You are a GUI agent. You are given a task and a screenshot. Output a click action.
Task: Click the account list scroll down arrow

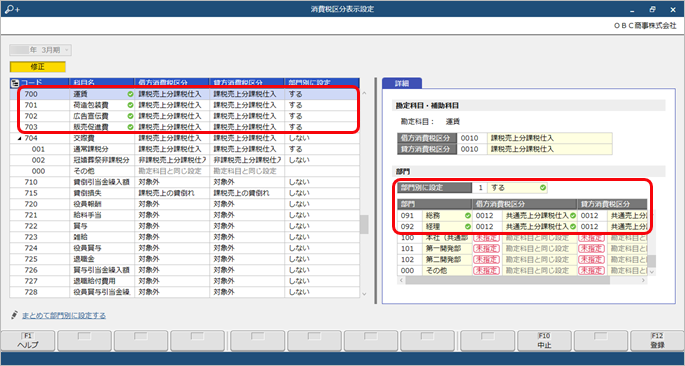pyautogui.click(x=364, y=294)
